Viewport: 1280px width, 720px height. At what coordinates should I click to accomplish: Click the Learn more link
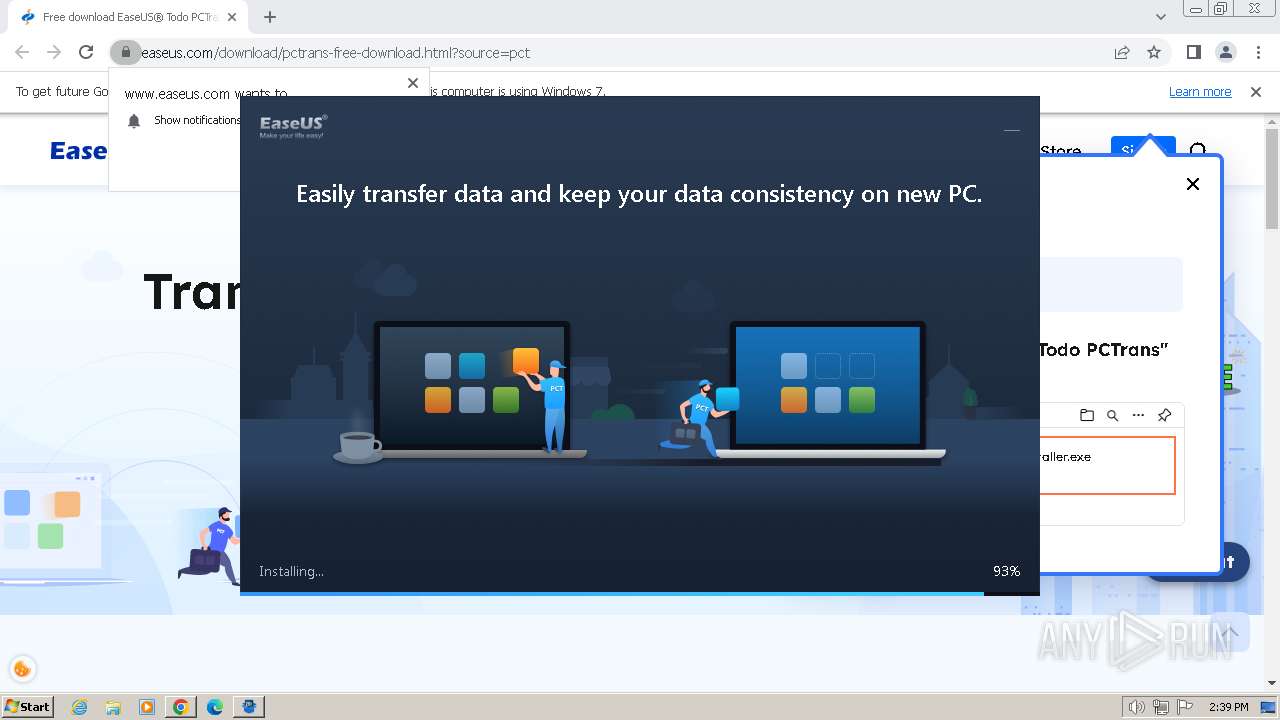pyautogui.click(x=1200, y=91)
